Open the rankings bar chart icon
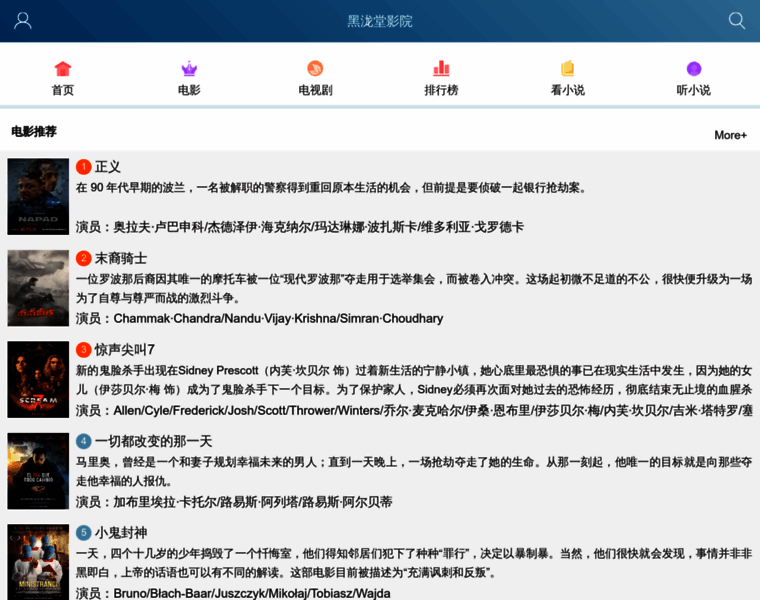Viewport: 760px width, 600px height. coord(441,69)
